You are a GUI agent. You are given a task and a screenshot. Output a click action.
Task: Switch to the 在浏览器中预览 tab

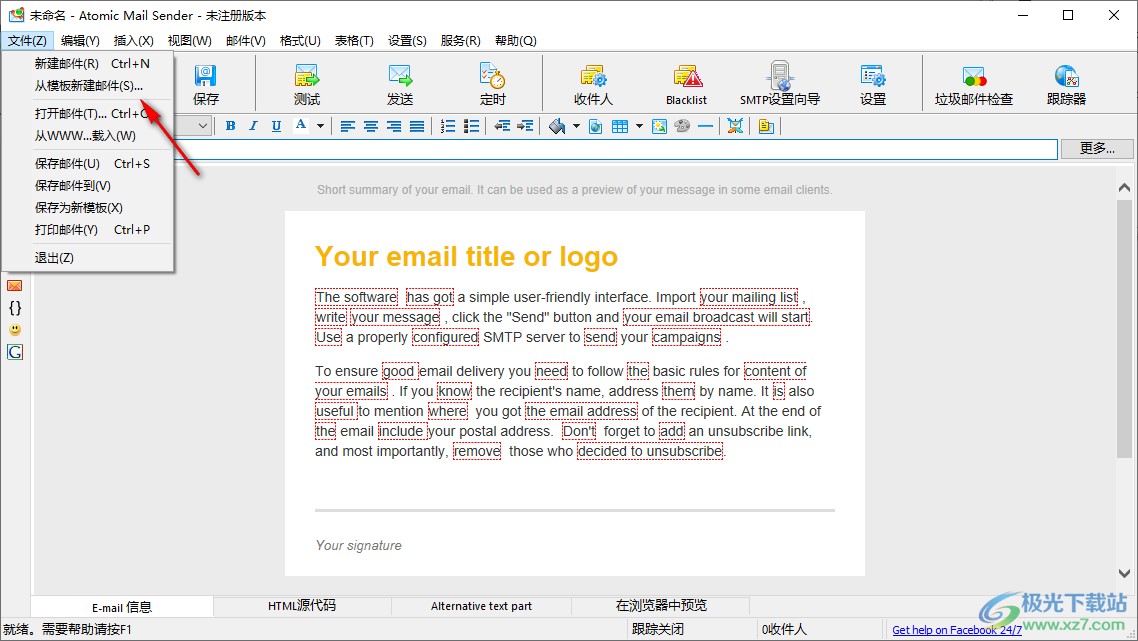(x=661, y=606)
